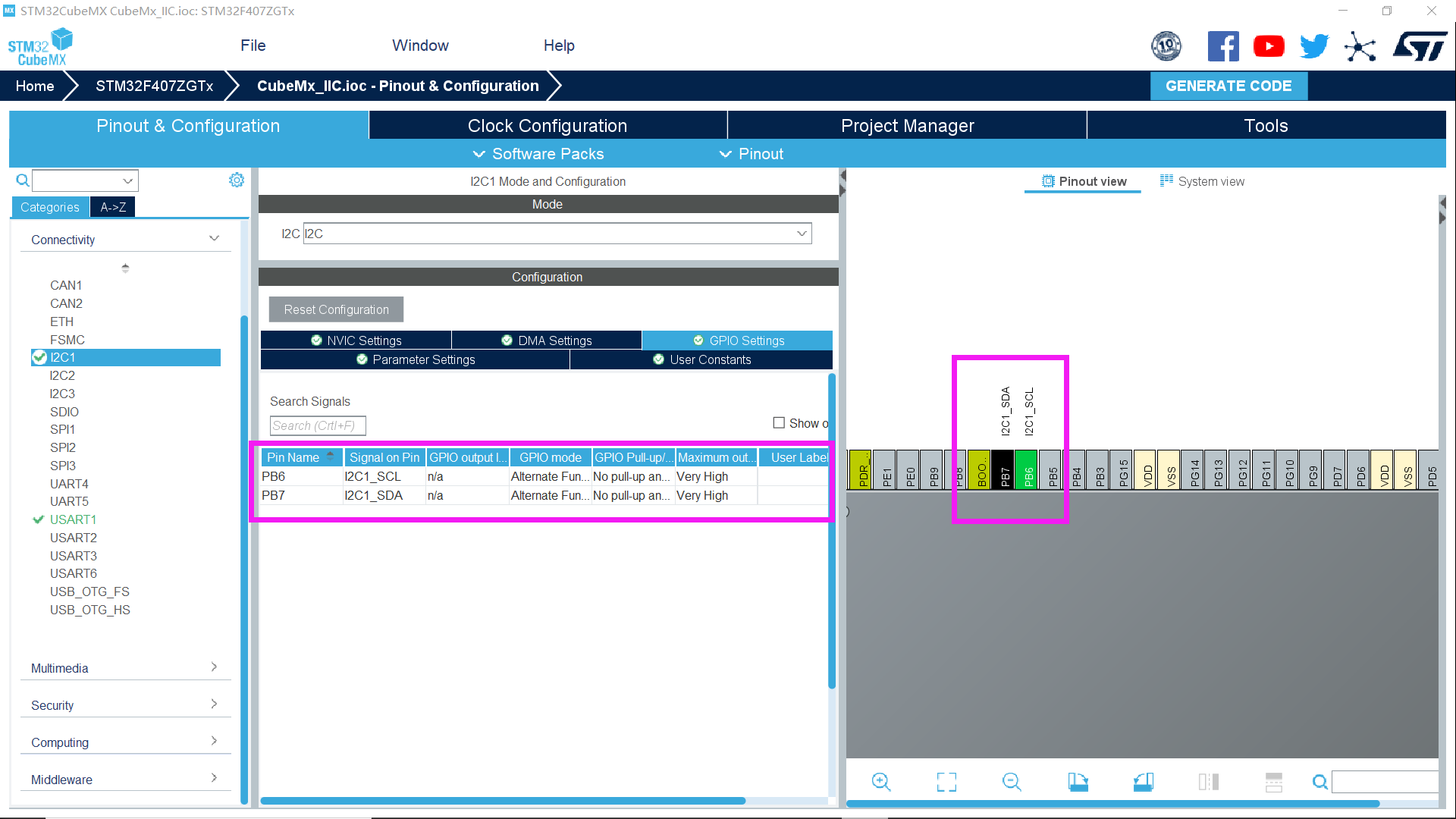
Task: Open the I2C mode dropdown
Action: click(x=801, y=233)
